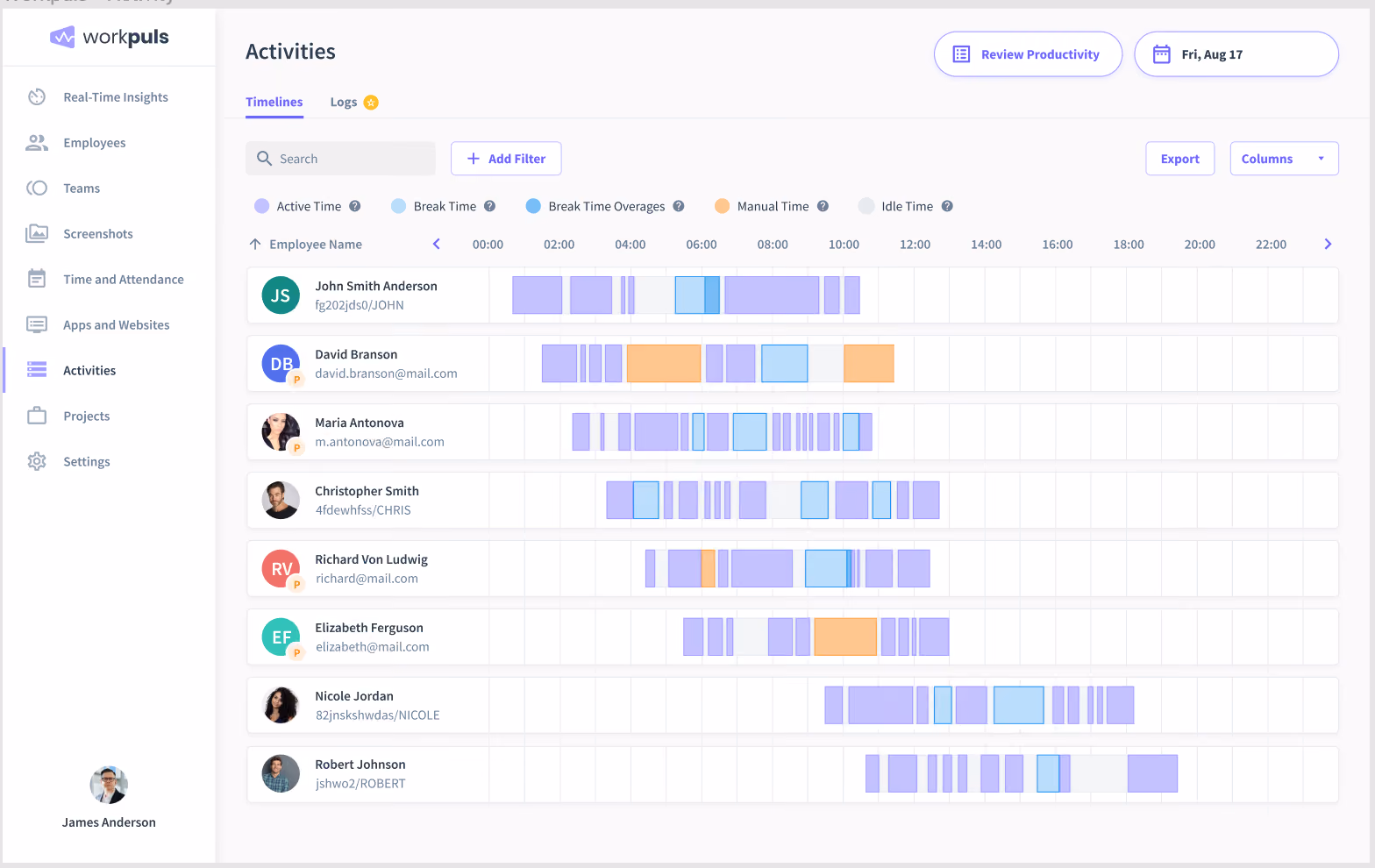Click the Add Filter button
The height and width of the screenshot is (868, 1375).
(506, 159)
